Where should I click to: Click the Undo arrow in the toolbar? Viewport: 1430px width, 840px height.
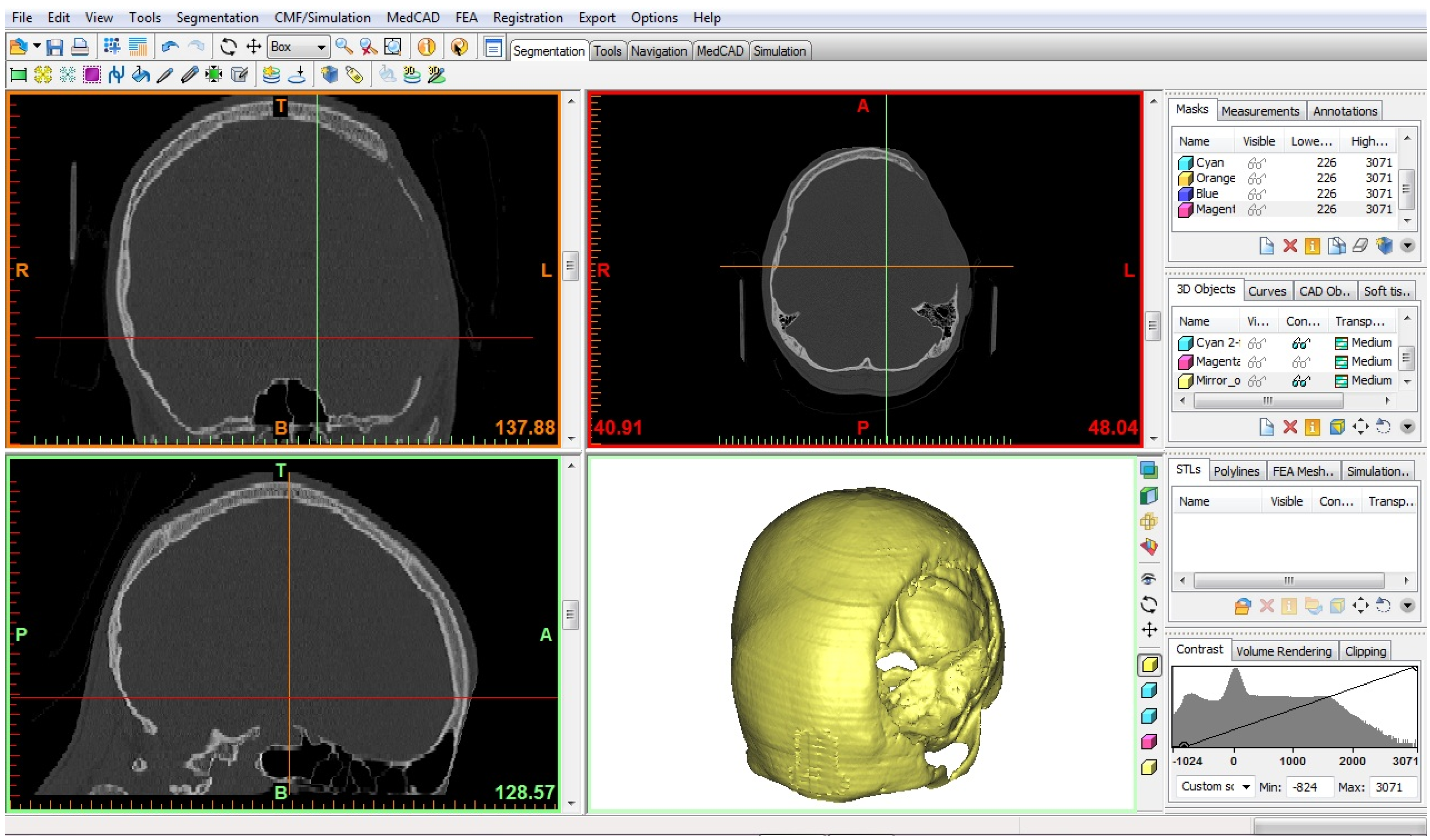170,47
